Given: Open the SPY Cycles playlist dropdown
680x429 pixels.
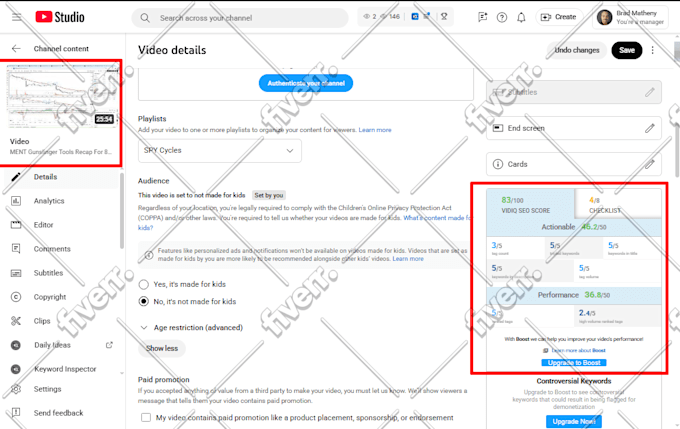Looking at the screenshot, I should pos(220,151).
